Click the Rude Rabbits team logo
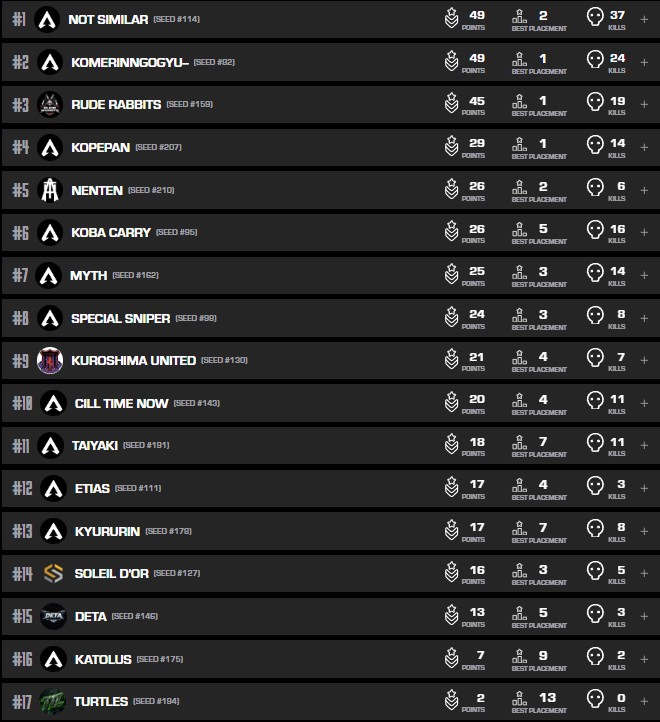Image resolution: width=660 pixels, height=722 pixels. pos(50,104)
